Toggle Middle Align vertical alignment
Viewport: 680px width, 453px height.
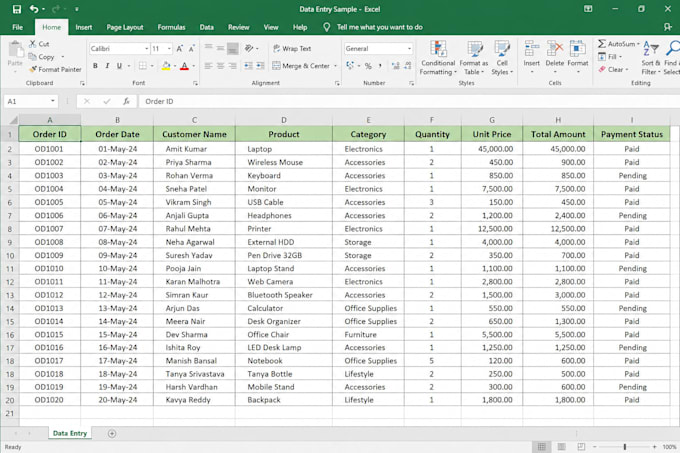[x=221, y=48]
